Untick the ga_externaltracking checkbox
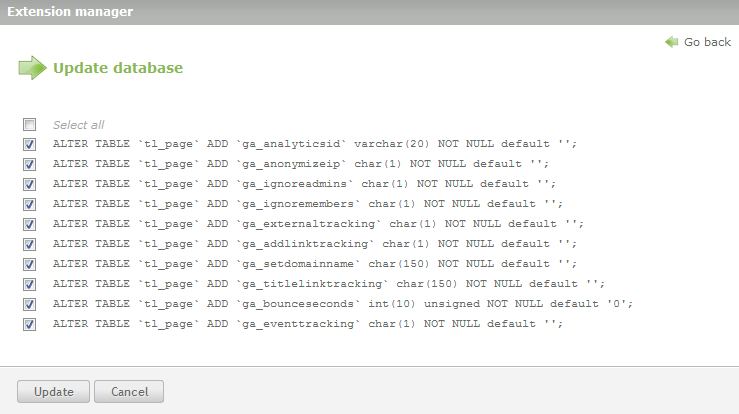The height and width of the screenshot is (414, 739). [30, 224]
